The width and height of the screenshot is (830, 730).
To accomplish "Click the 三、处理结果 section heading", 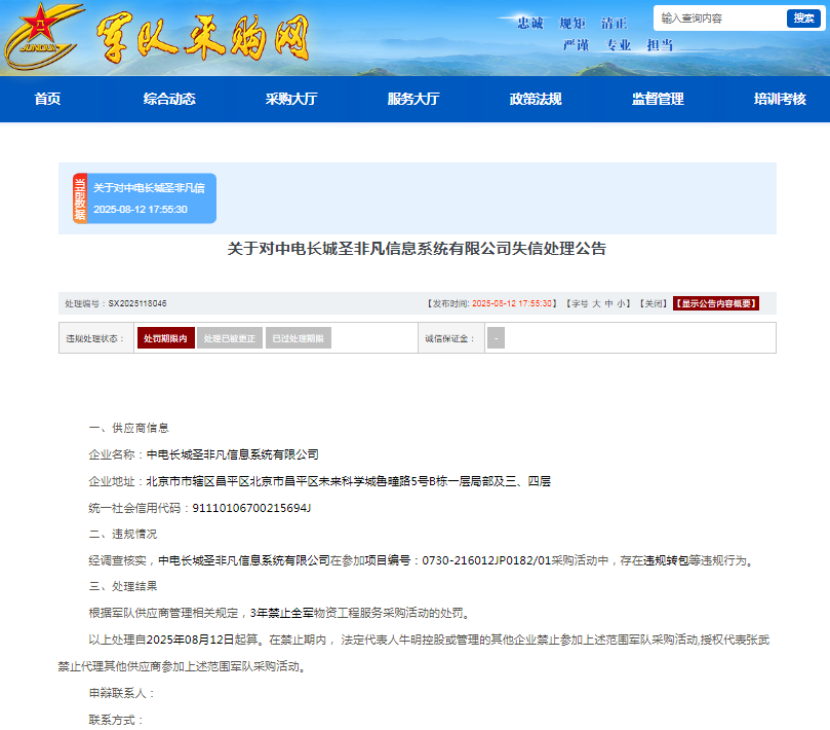I will (123, 587).
